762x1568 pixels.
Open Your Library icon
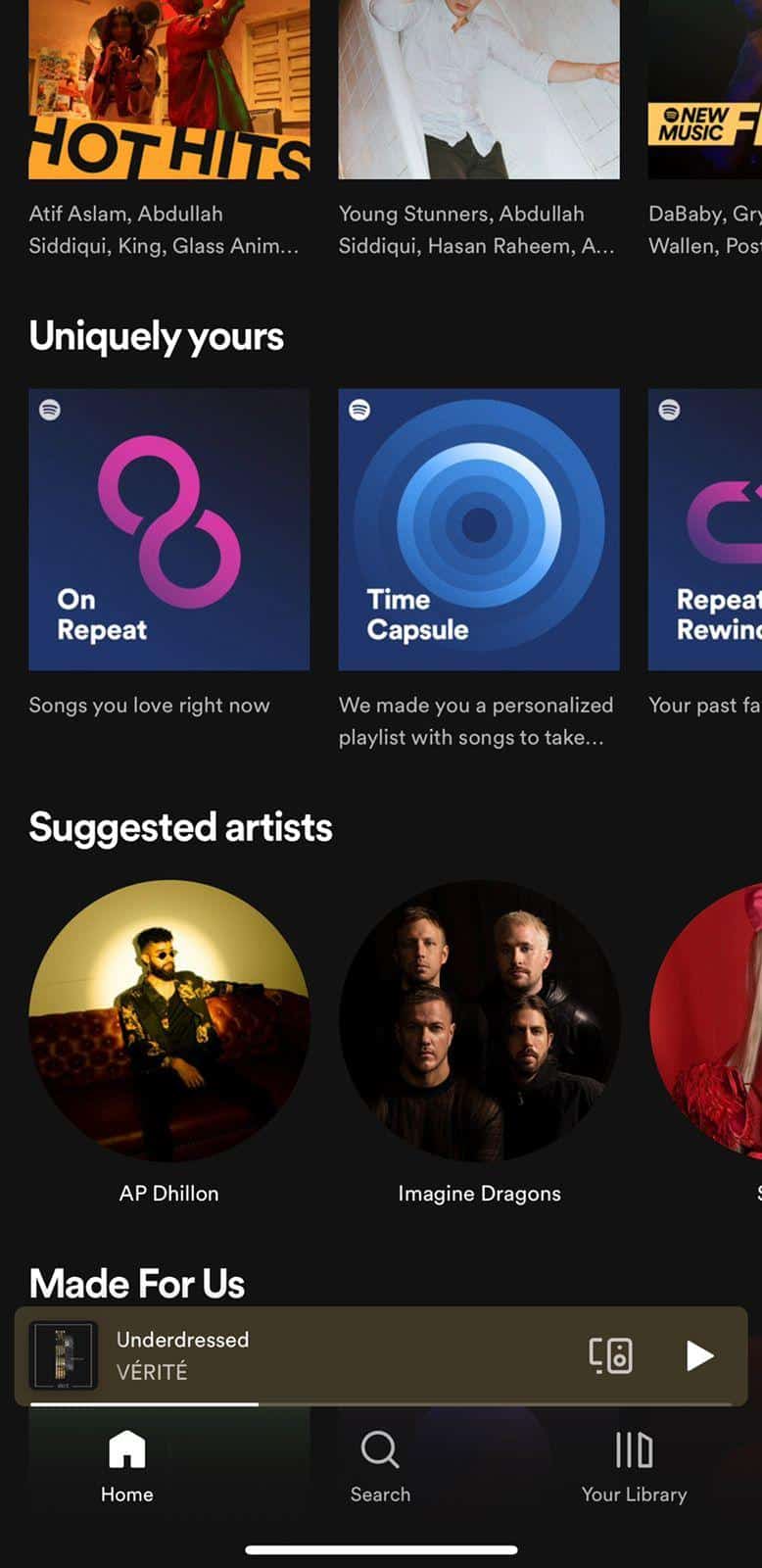click(x=634, y=1449)
